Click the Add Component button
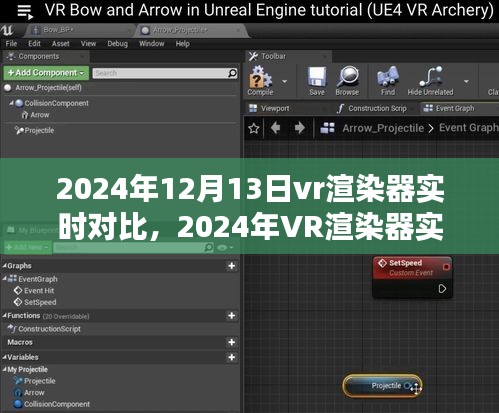Viewport: 499px width, 413px height. click(x=46, y=73)
